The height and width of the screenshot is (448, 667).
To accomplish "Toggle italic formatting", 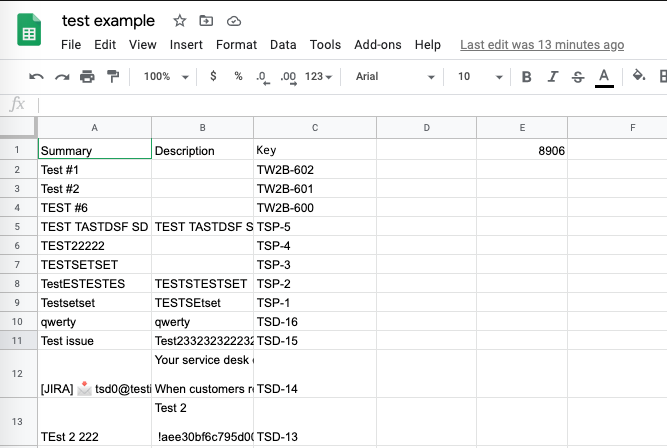I will point(553,77).
